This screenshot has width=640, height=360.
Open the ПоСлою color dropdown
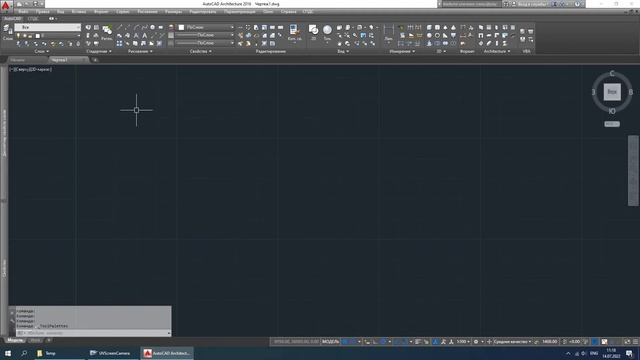pos(206,27)
